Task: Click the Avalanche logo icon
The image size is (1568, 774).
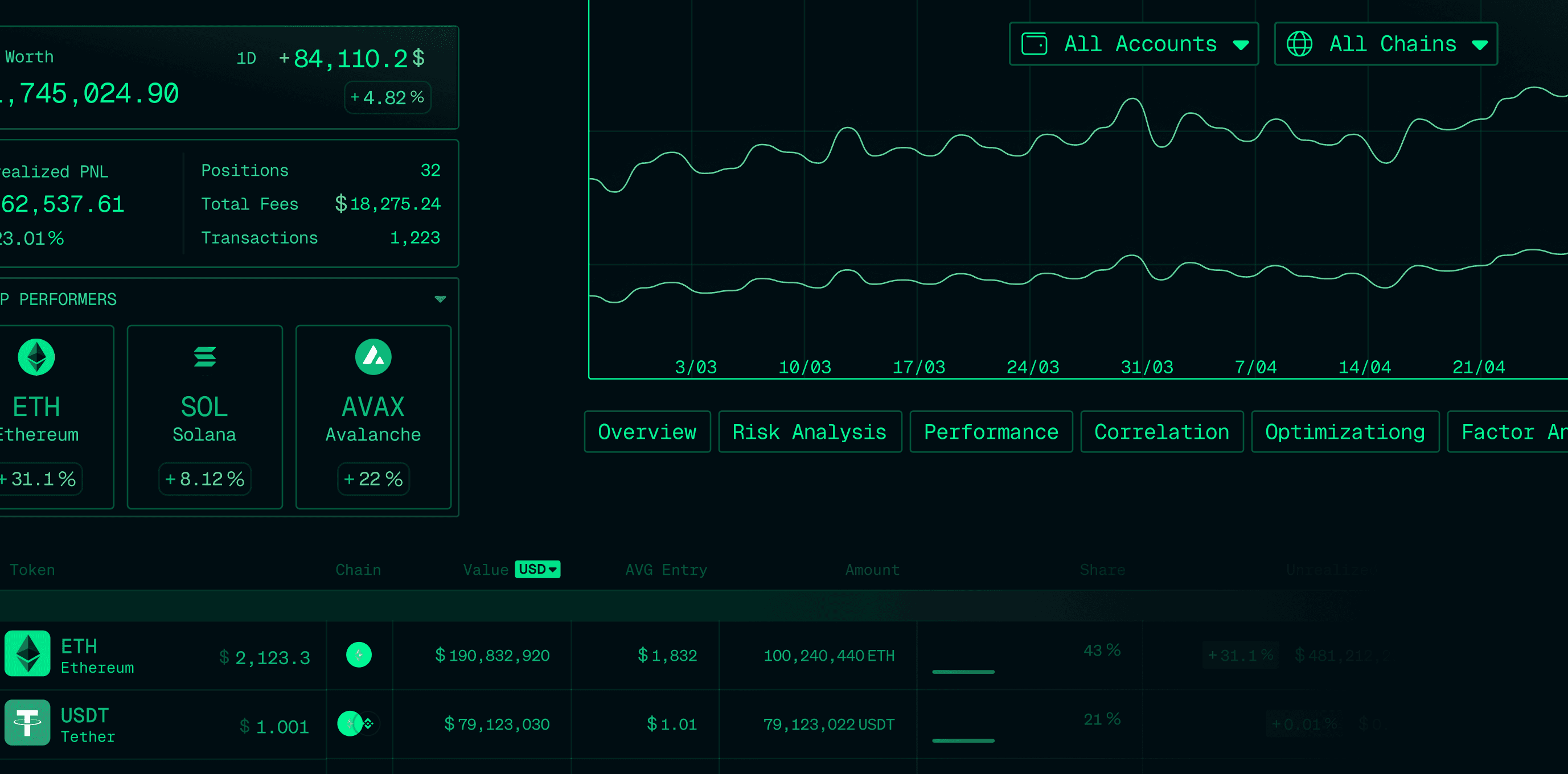Action: pyautogui.click(x=373, y=357)
